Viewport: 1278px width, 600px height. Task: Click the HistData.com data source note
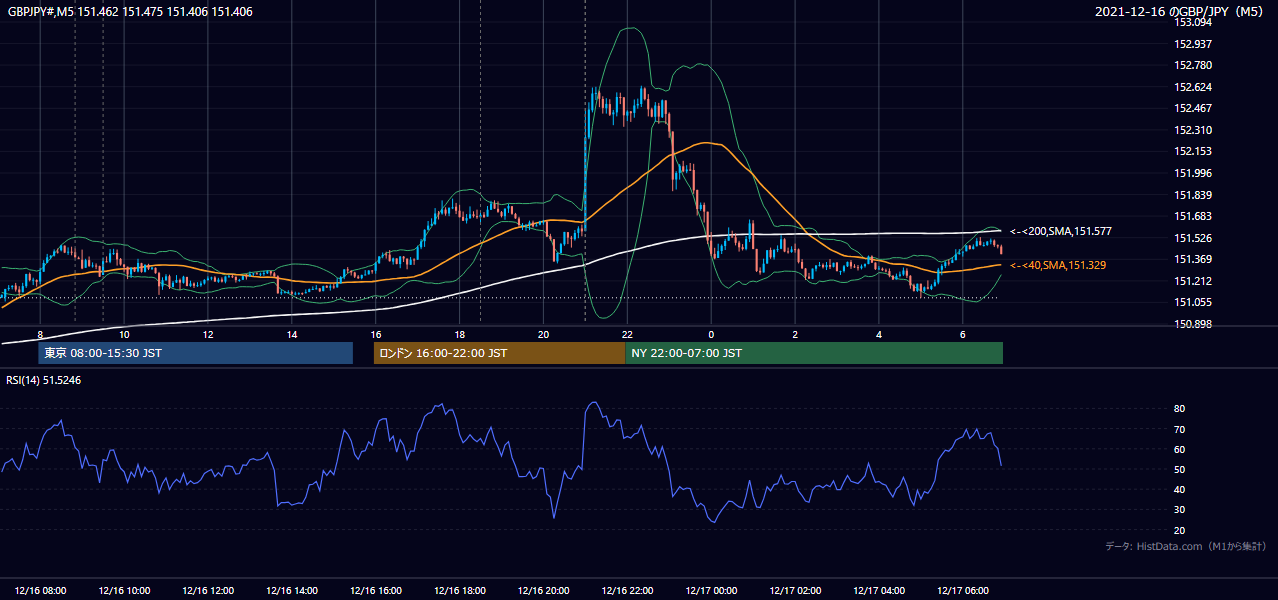coord(1185,546)
